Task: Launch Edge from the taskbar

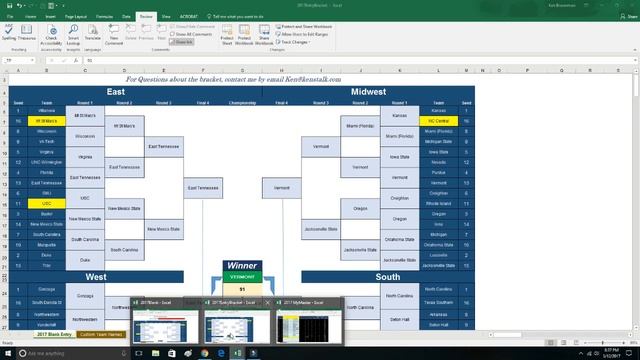Action: point(221,353)
